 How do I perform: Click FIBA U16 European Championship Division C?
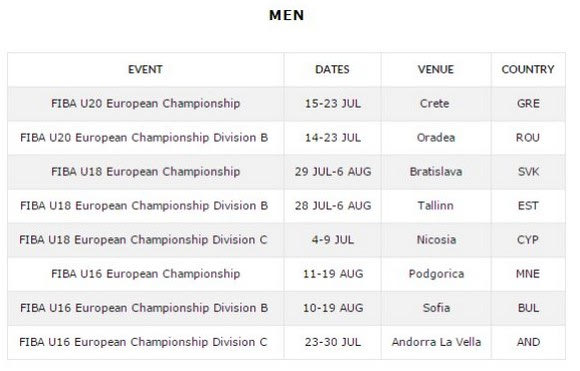point(143,342)
